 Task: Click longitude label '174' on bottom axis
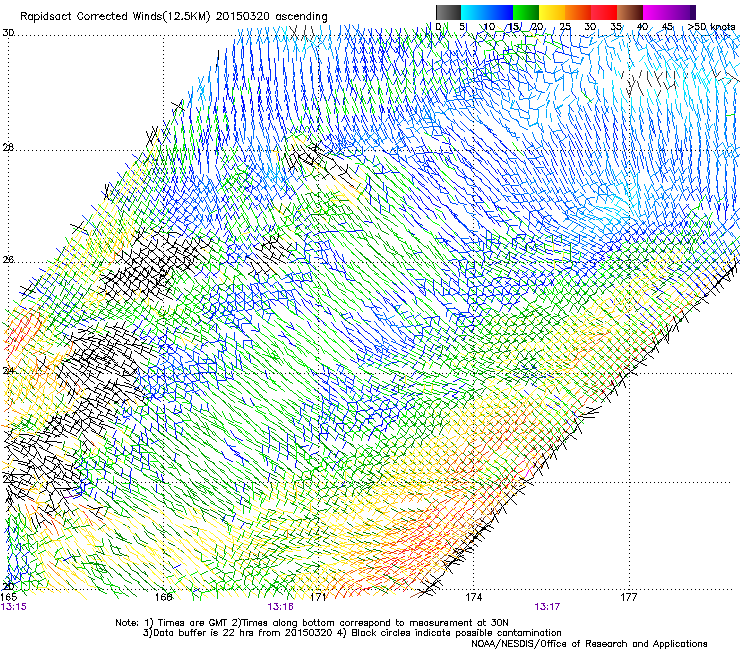pos(473,597)
